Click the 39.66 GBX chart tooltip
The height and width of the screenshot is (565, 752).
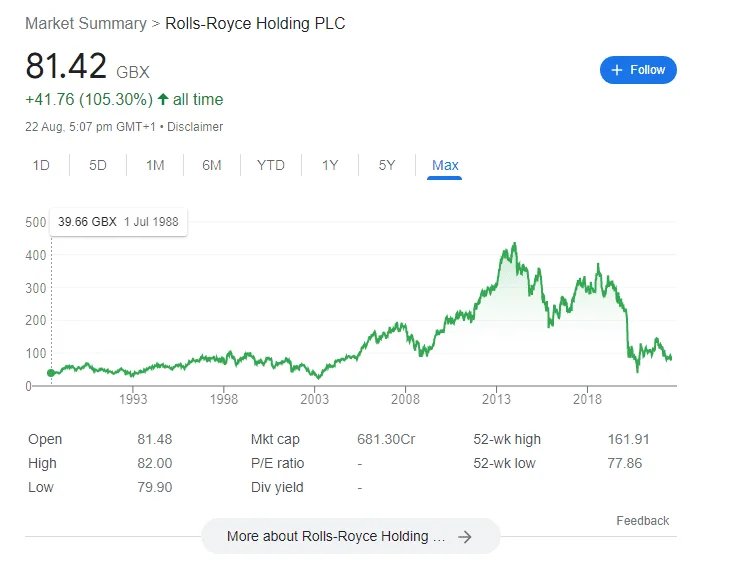(118, 222)
